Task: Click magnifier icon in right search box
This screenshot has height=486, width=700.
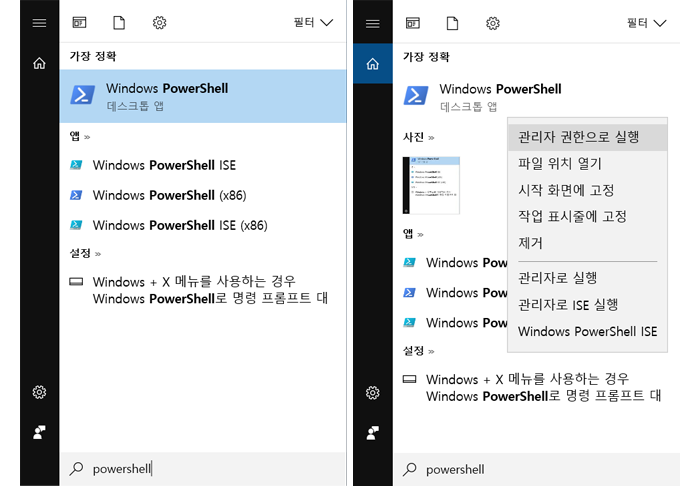Action: coord(410,469)
